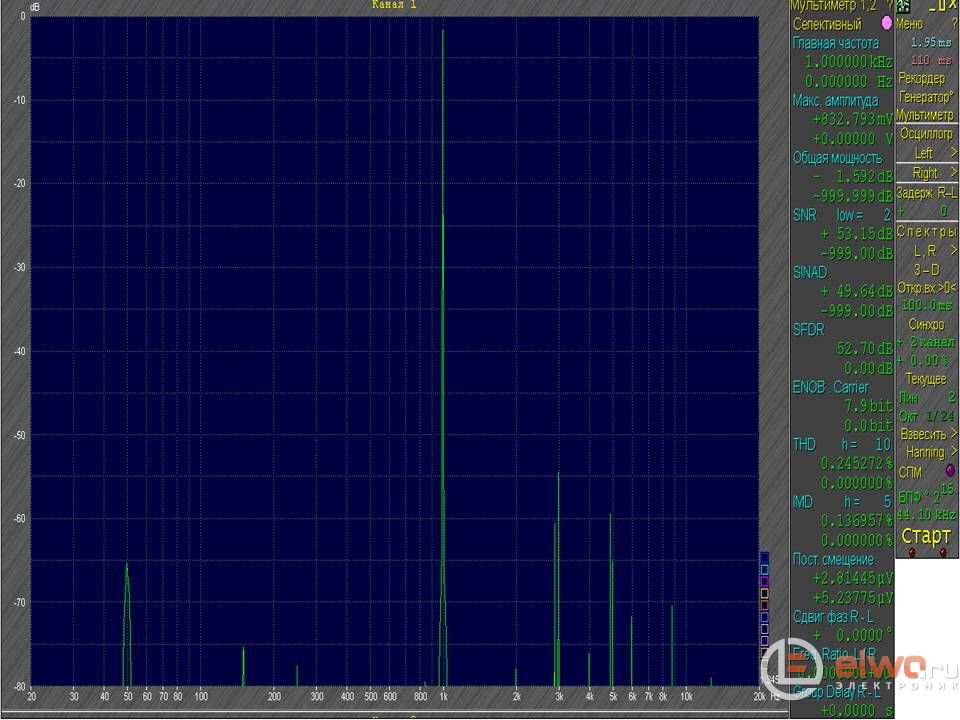Expand the Right channel submenu

927,173
